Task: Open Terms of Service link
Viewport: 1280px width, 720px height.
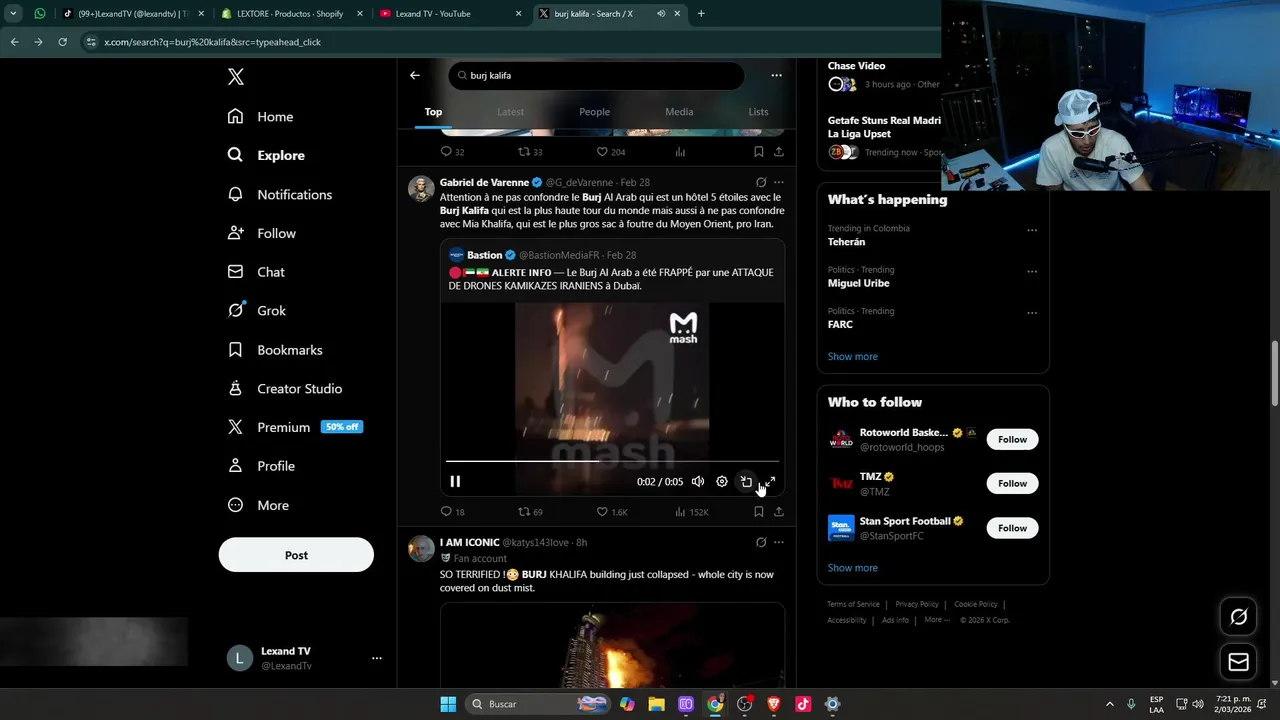Action: click(x=853, y=604)
